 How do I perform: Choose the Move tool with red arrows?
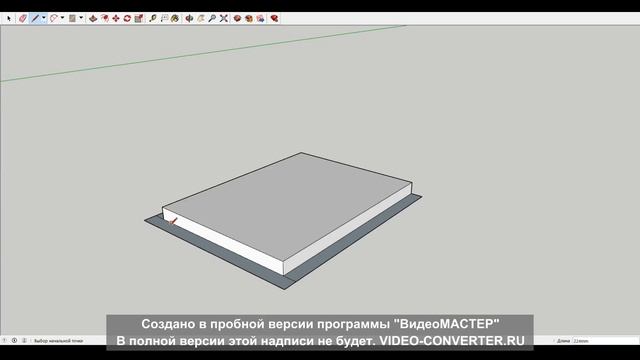pyautogui.click(x=116, y=18)
